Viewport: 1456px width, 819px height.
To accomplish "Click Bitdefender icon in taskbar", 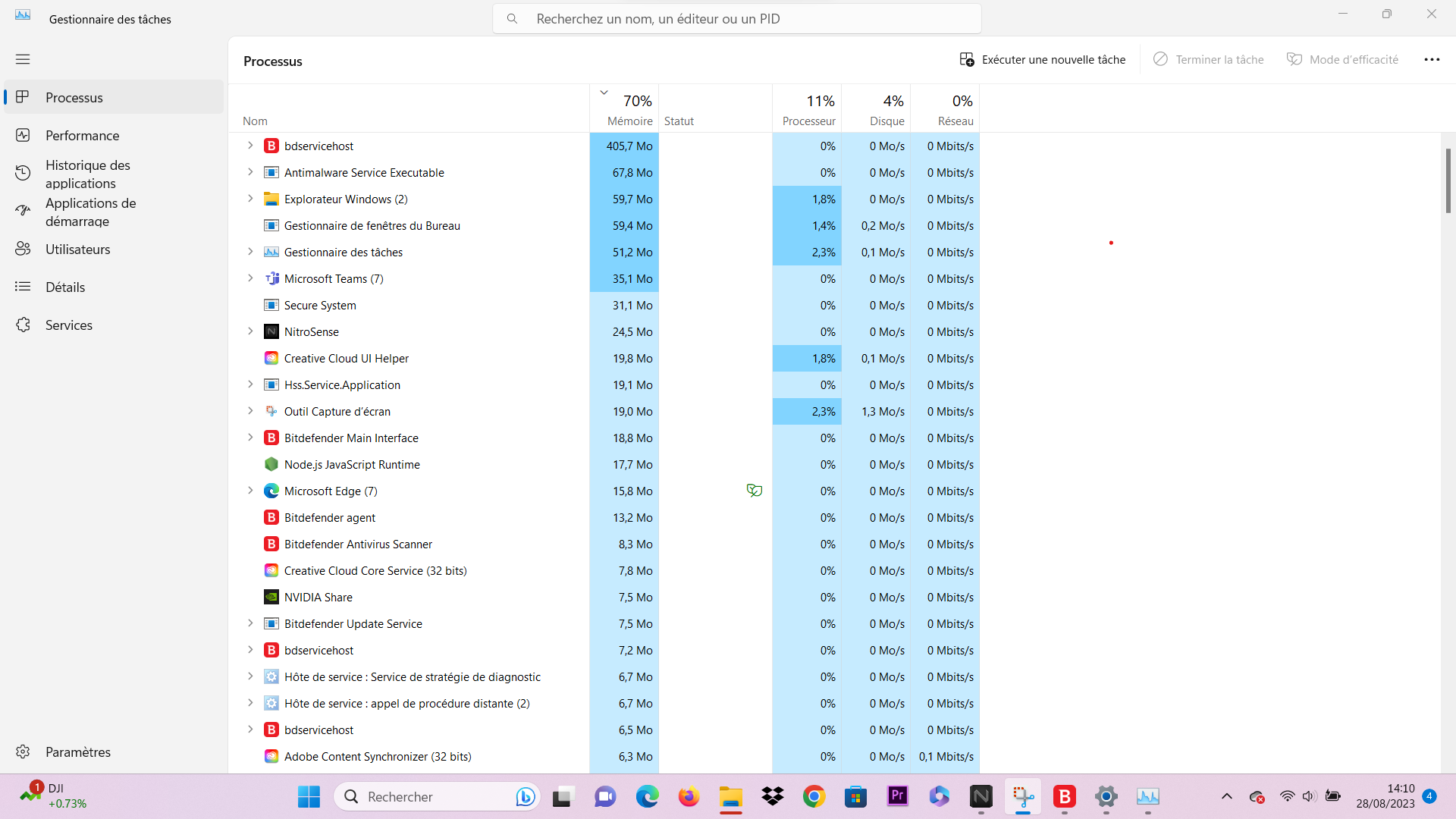I will point(1065,796).
